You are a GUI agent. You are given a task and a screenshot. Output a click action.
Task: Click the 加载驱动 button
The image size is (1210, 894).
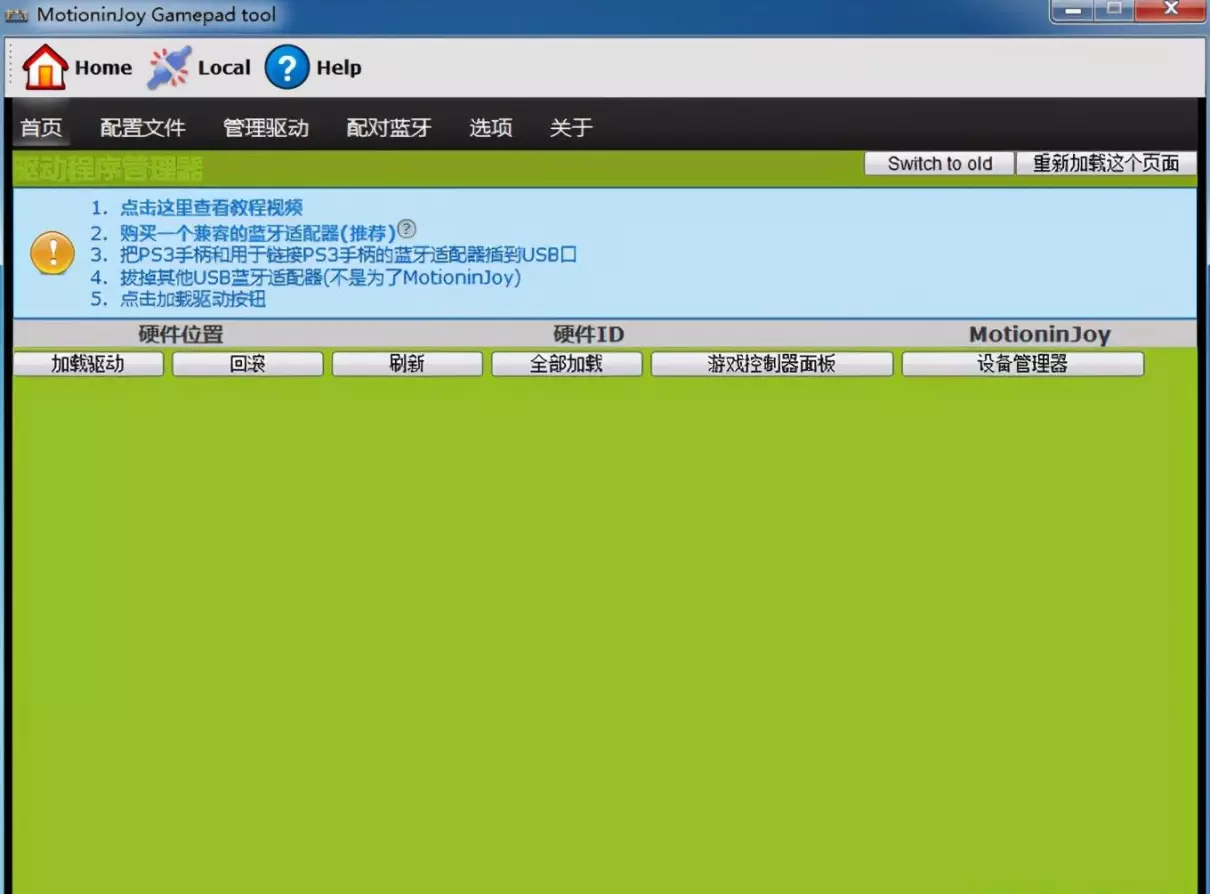(x=88, y=364)
